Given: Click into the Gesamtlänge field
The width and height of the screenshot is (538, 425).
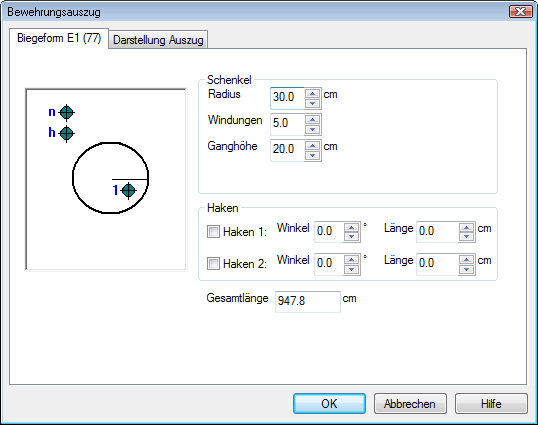Looking at the screenshot, I should pos(308,302).
